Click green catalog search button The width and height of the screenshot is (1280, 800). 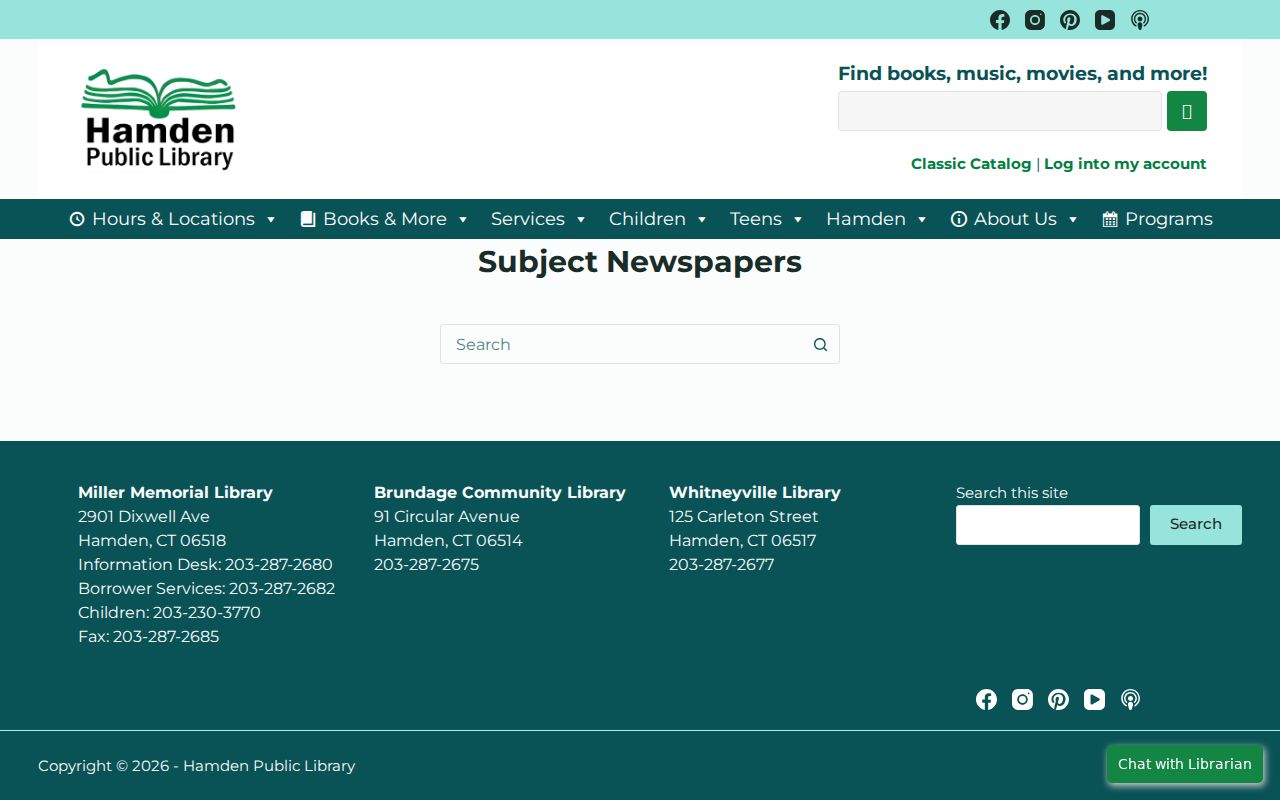(1187, 111)
